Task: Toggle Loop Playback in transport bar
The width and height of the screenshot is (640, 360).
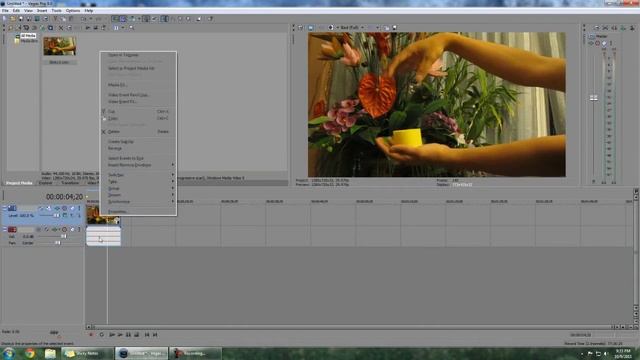Action: pyautogui.click(x=102, y=335)
